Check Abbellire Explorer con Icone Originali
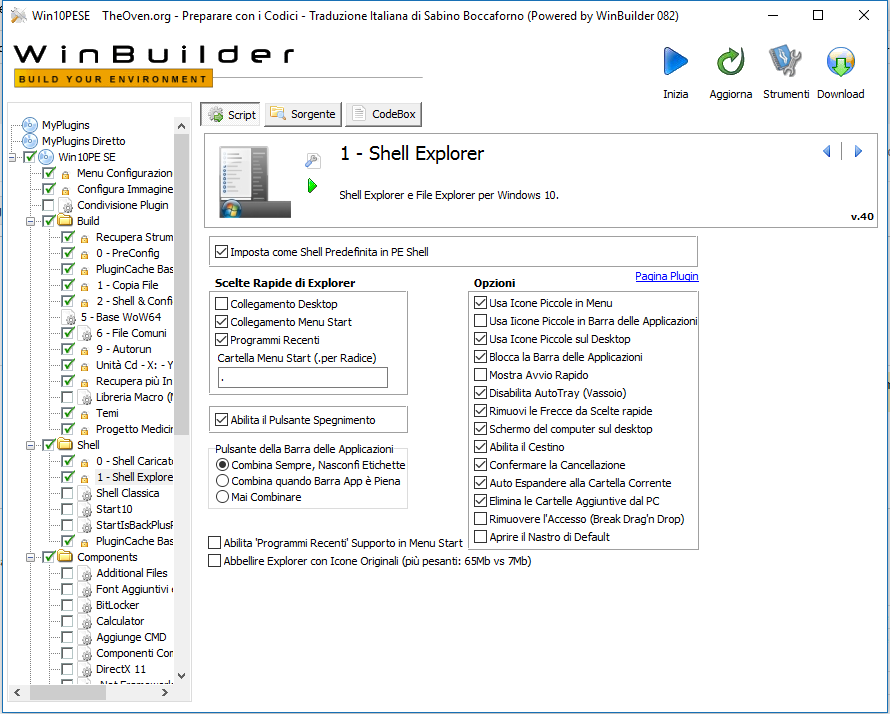Viewport: 890px width, 714px height. [x=214, y=561]
